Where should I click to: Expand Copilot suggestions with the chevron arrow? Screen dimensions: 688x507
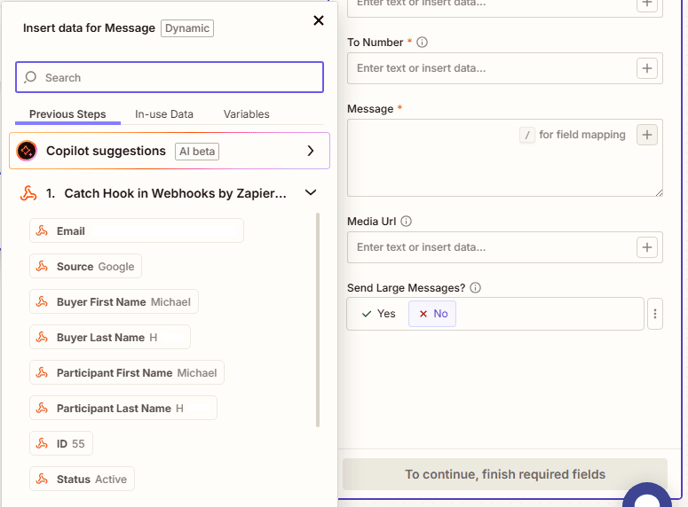click(x=311, y=151)
